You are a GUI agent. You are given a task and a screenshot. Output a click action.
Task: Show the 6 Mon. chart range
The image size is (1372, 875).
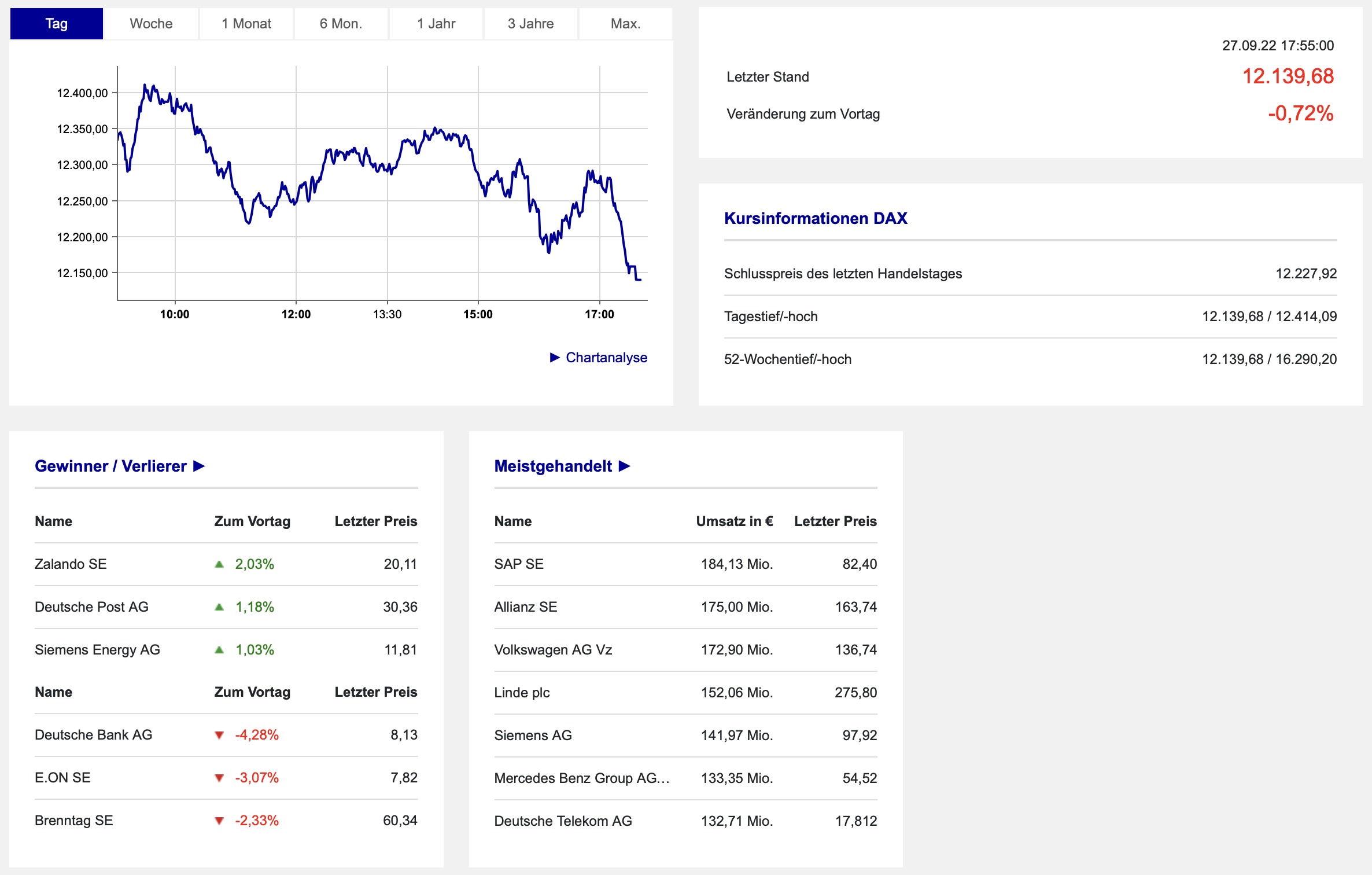(341, 24)
